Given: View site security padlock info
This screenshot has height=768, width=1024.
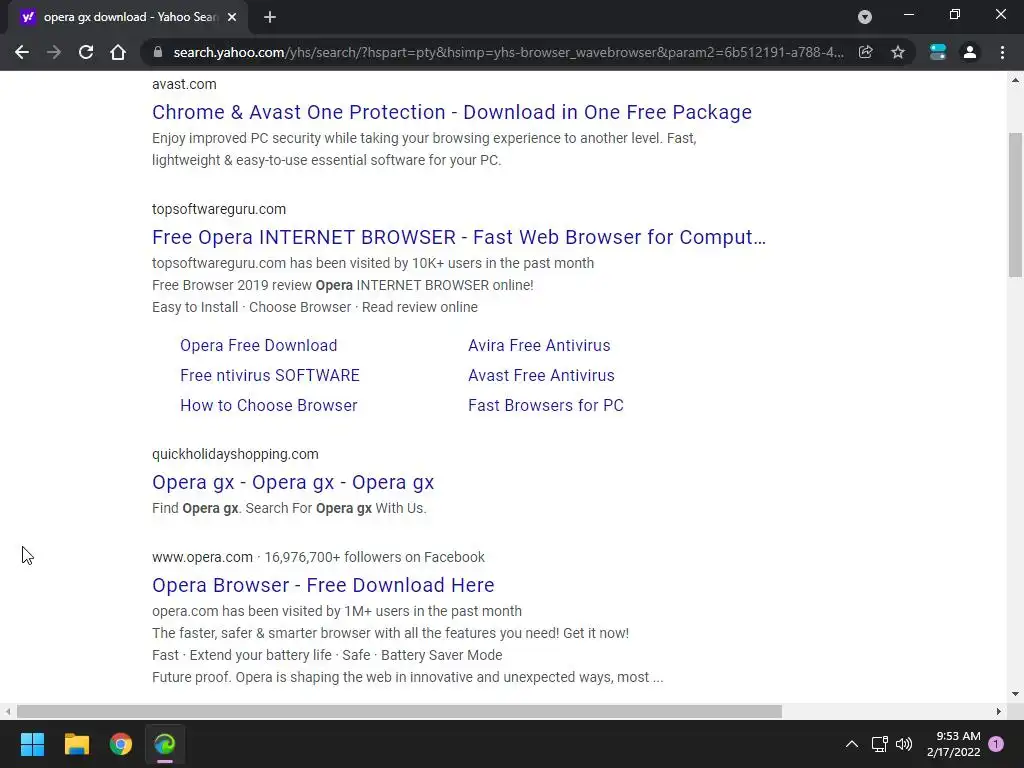Looking at the screenshot, I should coord(157,52).
